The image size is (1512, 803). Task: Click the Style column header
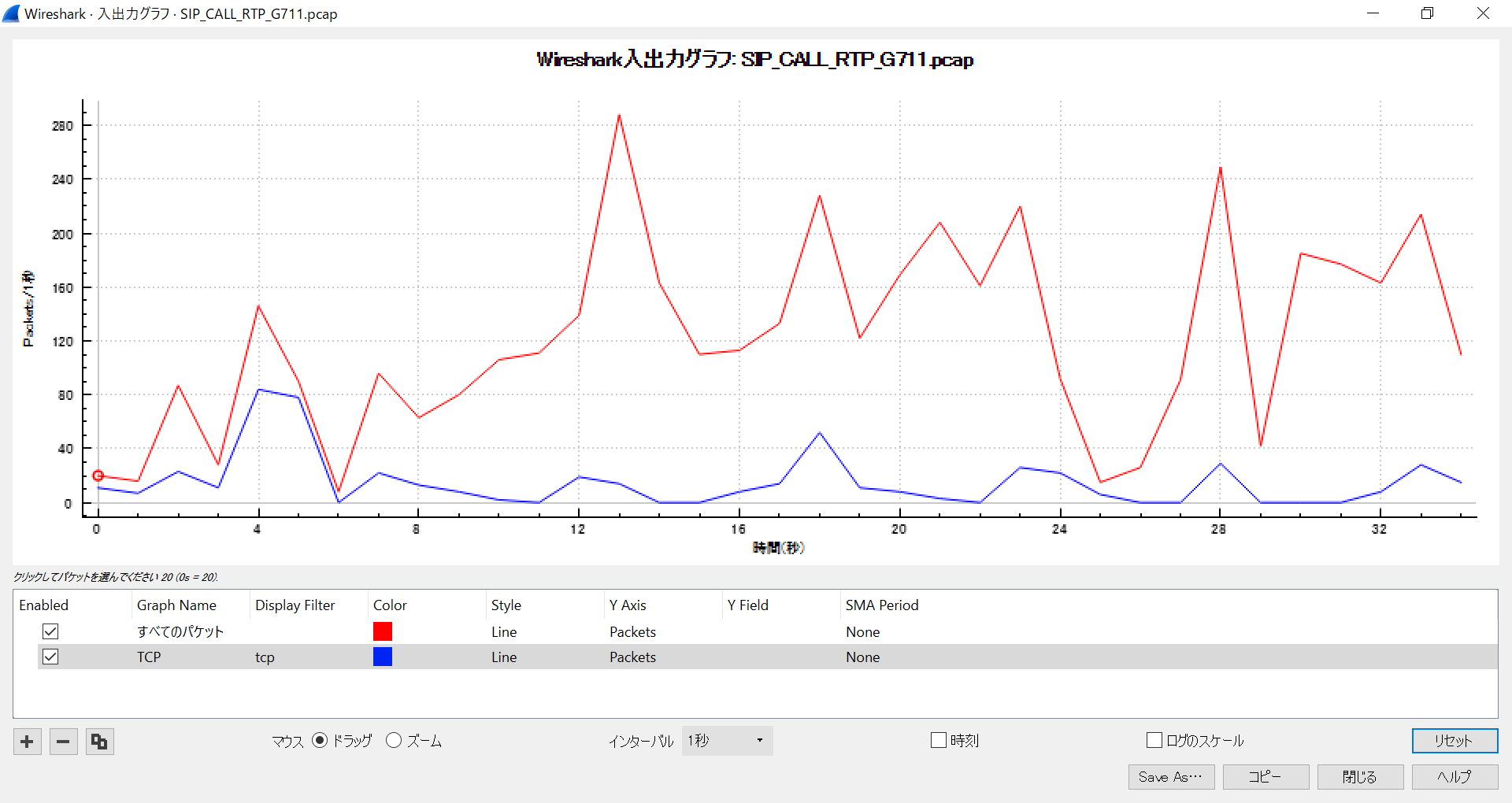[x=545, y=605]
